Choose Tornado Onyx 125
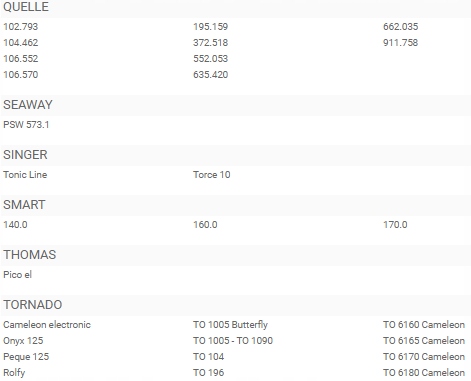 pos(23,341)
